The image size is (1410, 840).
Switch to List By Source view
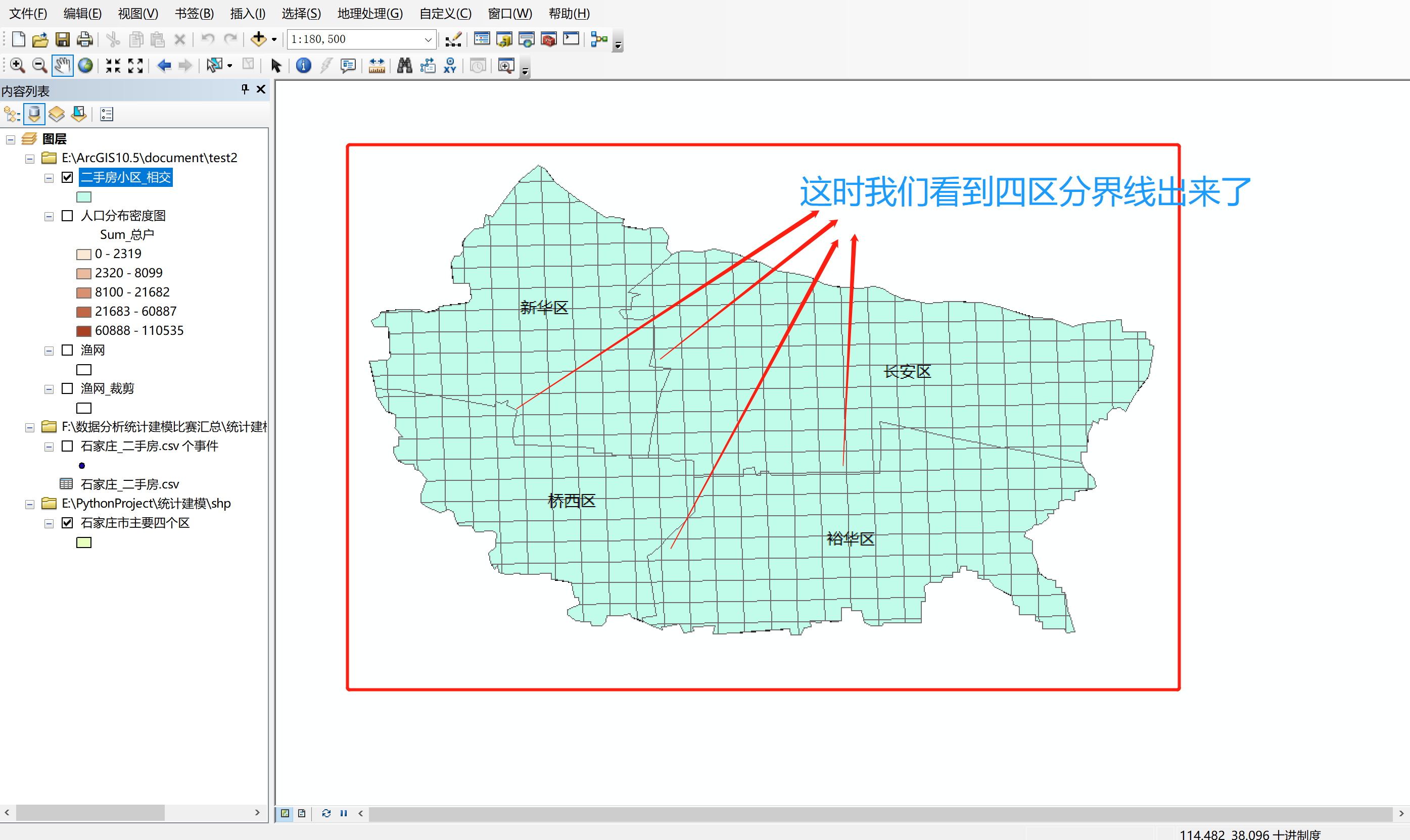click(34, 114)
